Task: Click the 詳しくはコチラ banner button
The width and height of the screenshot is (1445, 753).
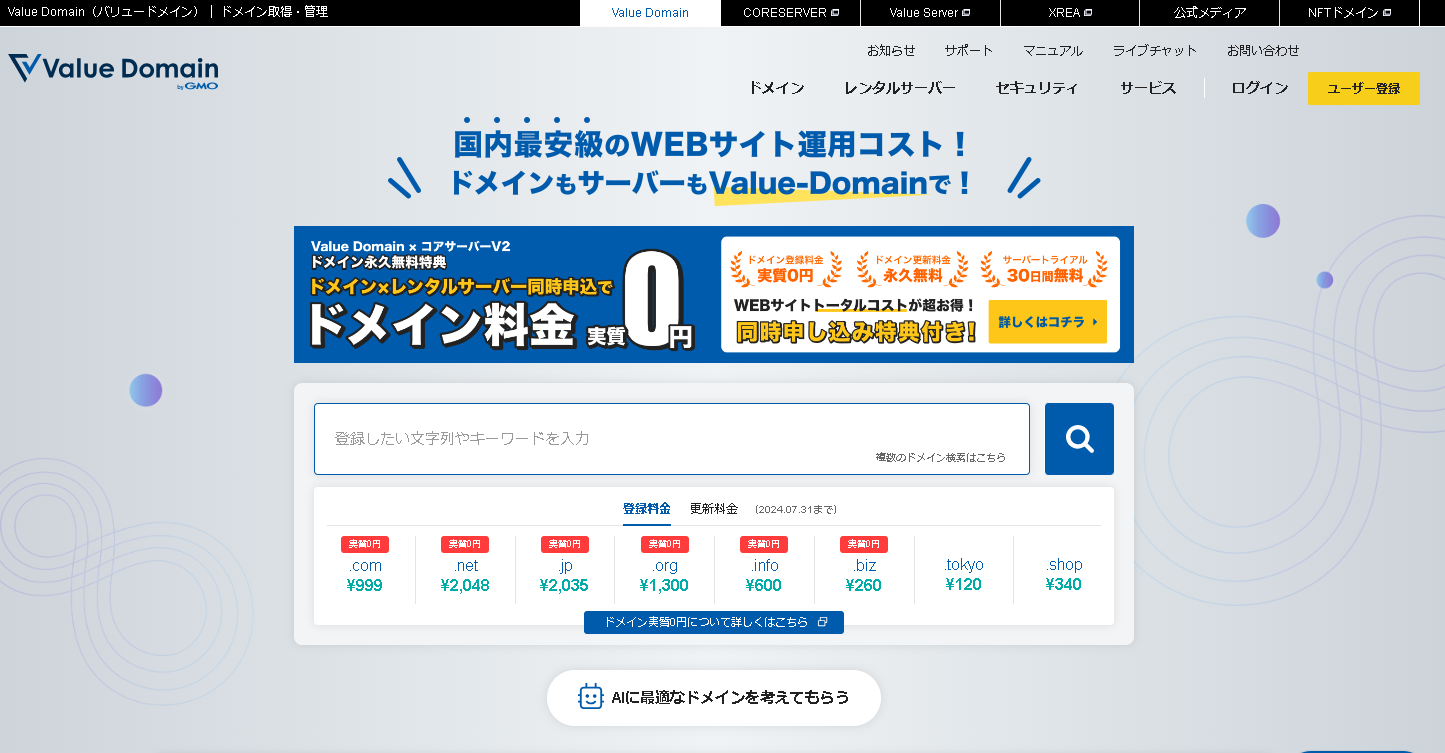Action: [x=1048, y=322]
